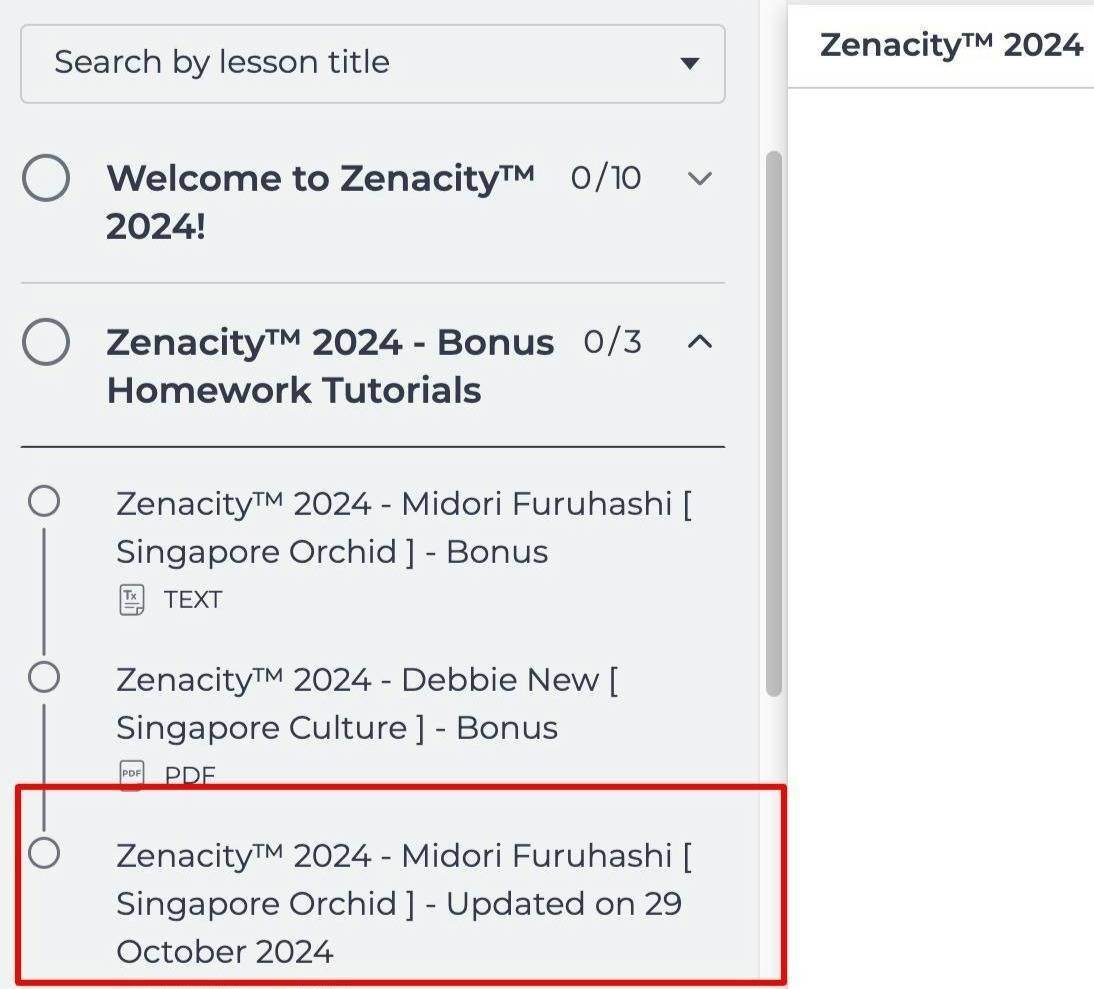Mark Midori Furuhashi Bonus lesson circle
Viewport: 1094px width, 989px height.
[44, 501]
